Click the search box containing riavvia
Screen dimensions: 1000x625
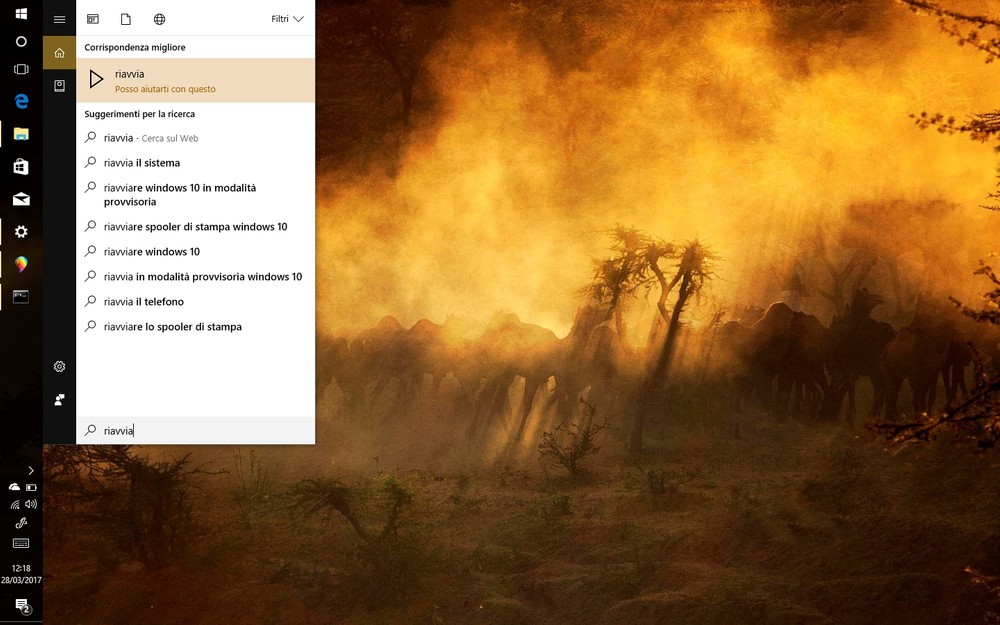pyautogui.click(x=195, y=430)
